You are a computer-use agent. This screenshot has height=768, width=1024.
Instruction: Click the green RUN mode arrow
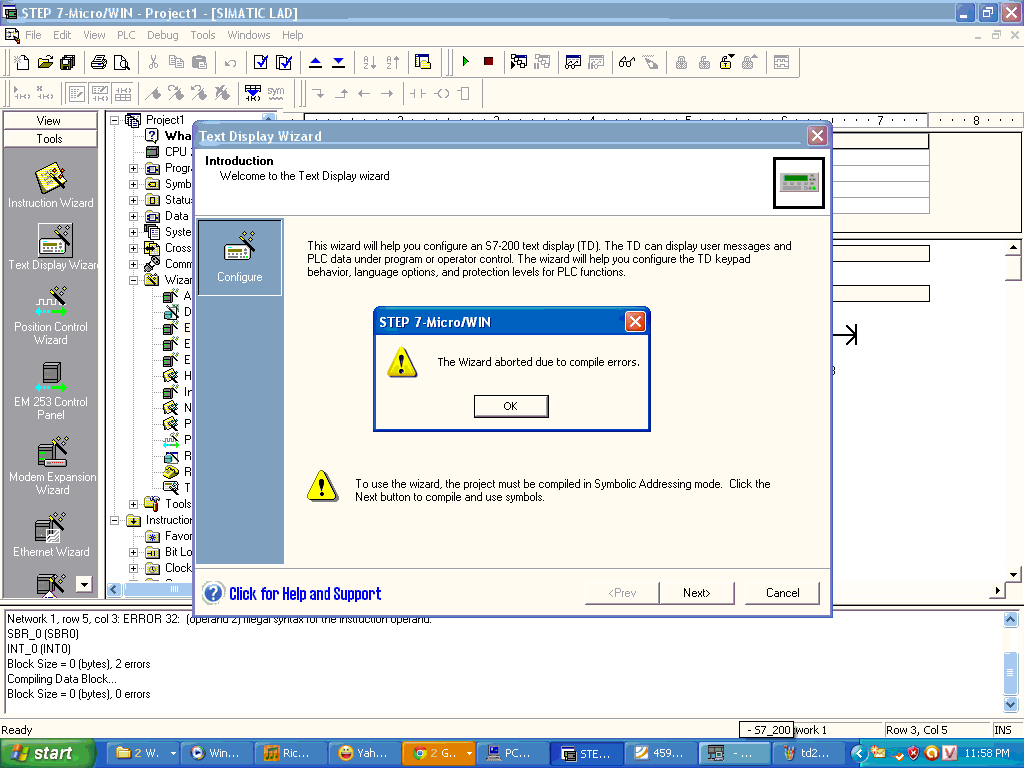click(x=466, y=61)
